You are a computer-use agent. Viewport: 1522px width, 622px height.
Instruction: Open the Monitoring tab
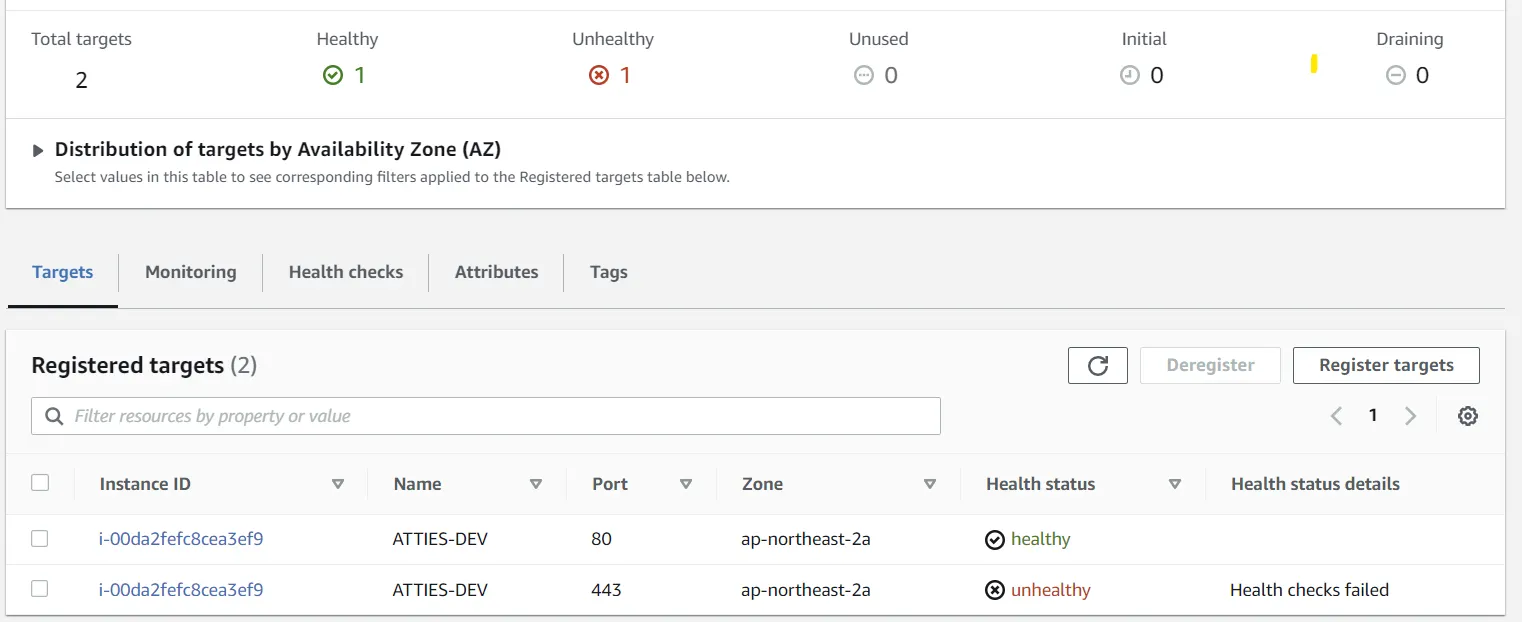coord(191,272)
